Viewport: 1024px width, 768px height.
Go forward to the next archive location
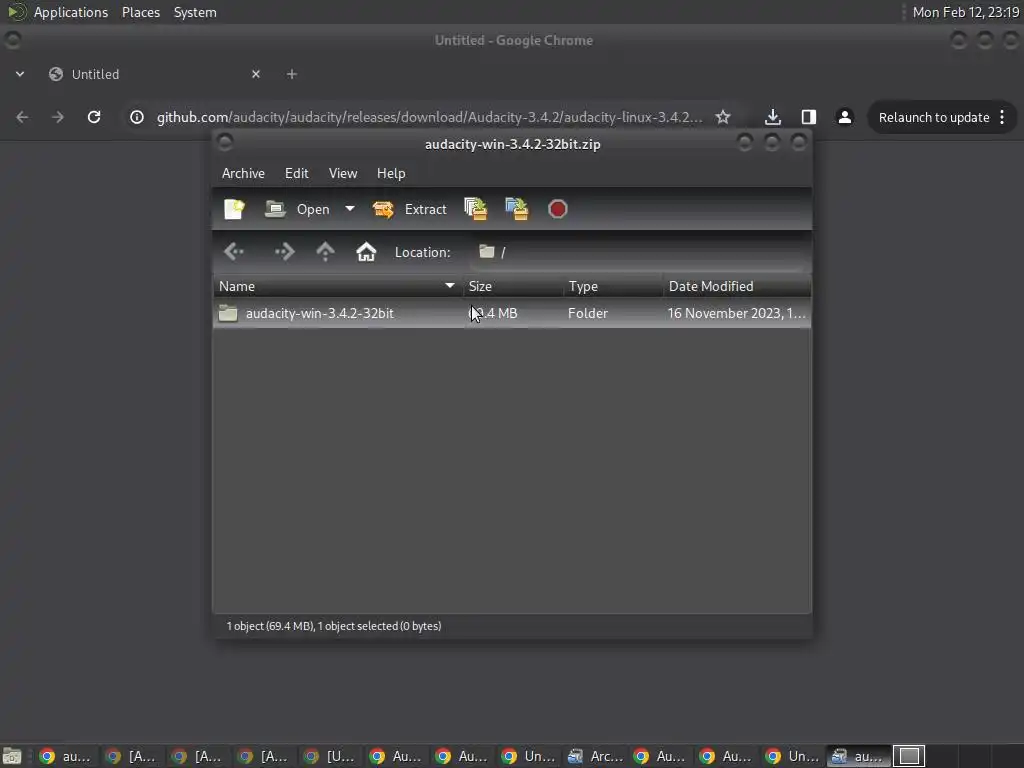tap(284, 252)
